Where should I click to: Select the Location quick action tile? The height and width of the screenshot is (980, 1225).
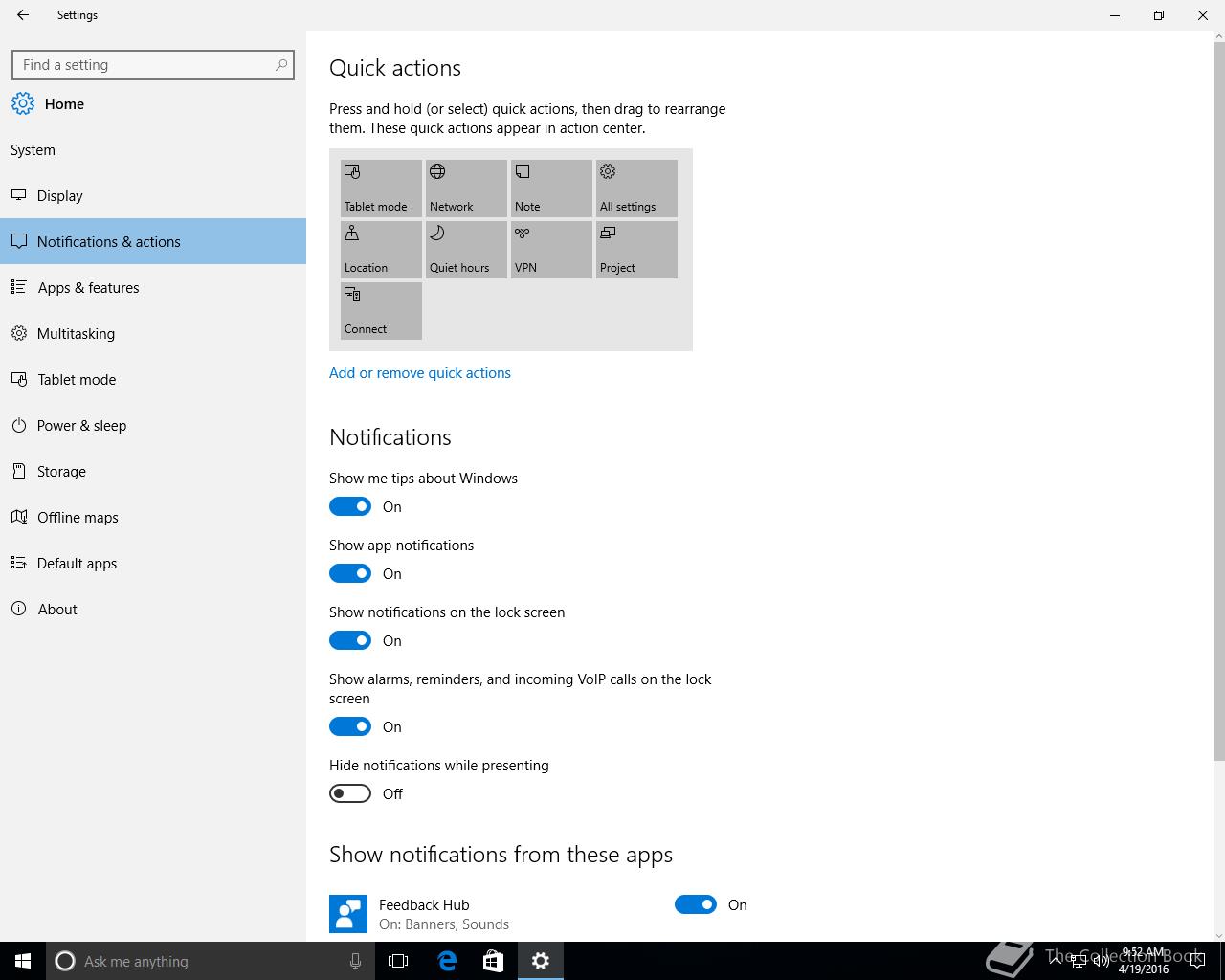tap(381, 250)
